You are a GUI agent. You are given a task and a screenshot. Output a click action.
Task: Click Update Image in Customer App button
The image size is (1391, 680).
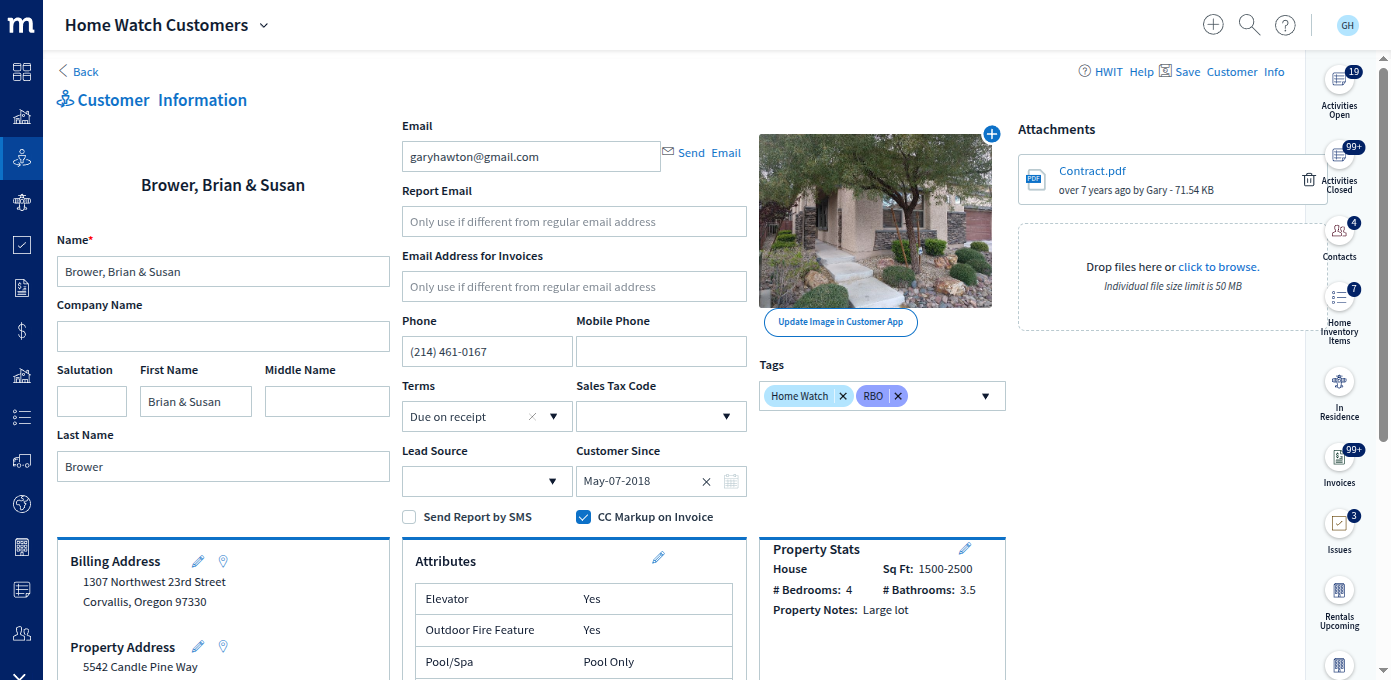coord(841,322)
